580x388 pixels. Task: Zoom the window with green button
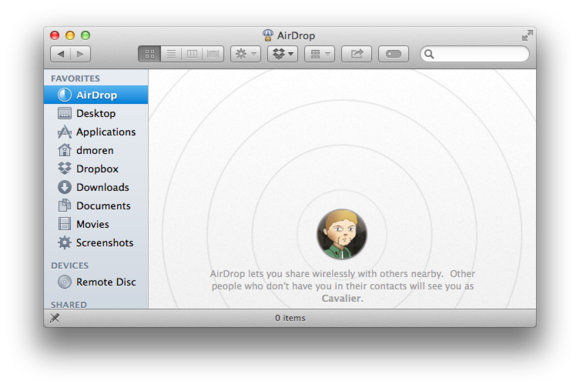85,36
